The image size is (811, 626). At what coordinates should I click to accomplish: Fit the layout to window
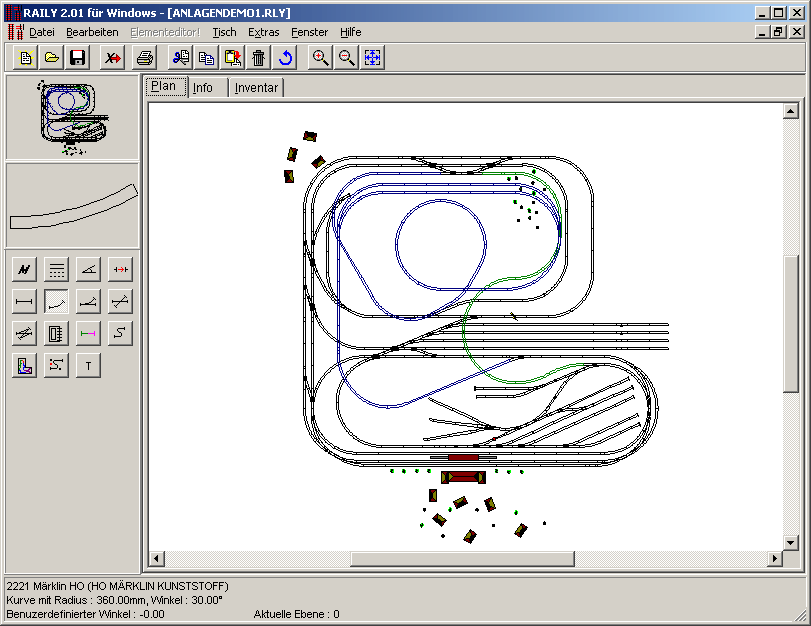(372, 58)
